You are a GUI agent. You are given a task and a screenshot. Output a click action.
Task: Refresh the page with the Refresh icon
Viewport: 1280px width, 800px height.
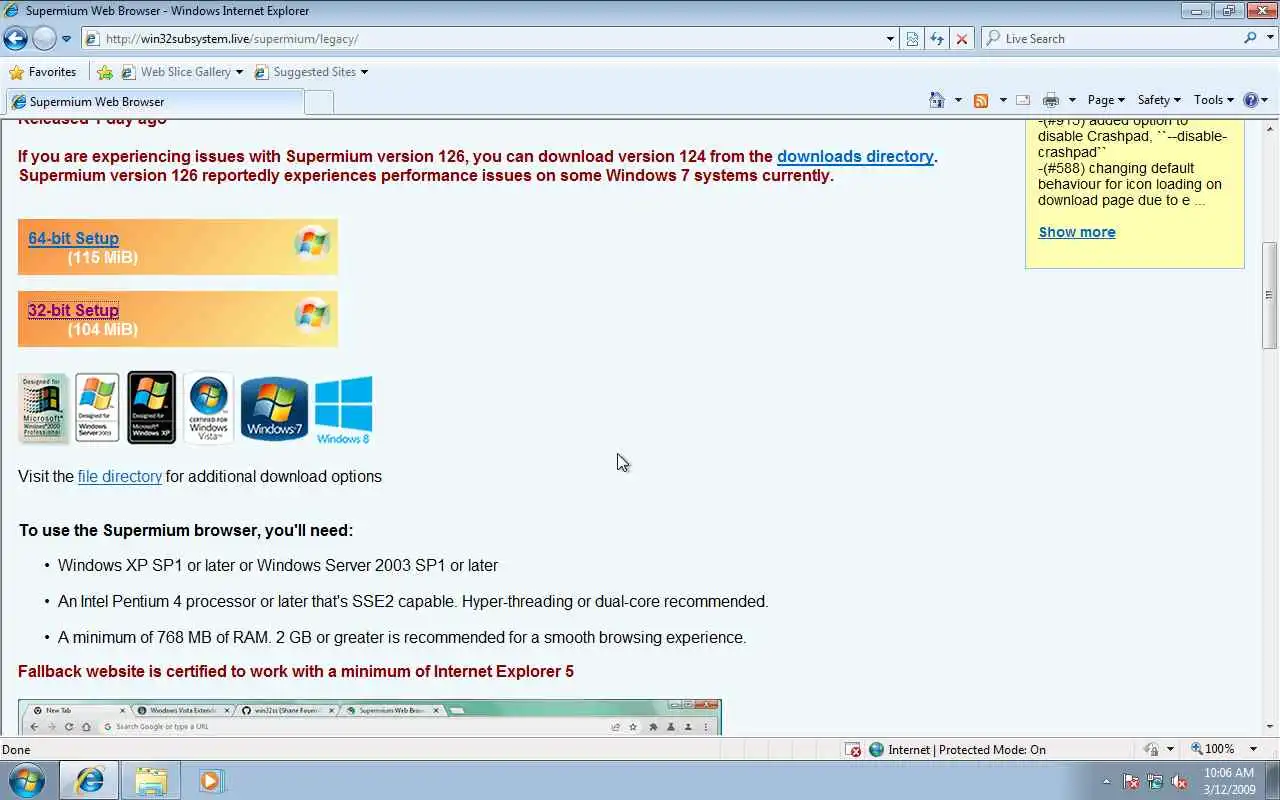coord(937,39)
